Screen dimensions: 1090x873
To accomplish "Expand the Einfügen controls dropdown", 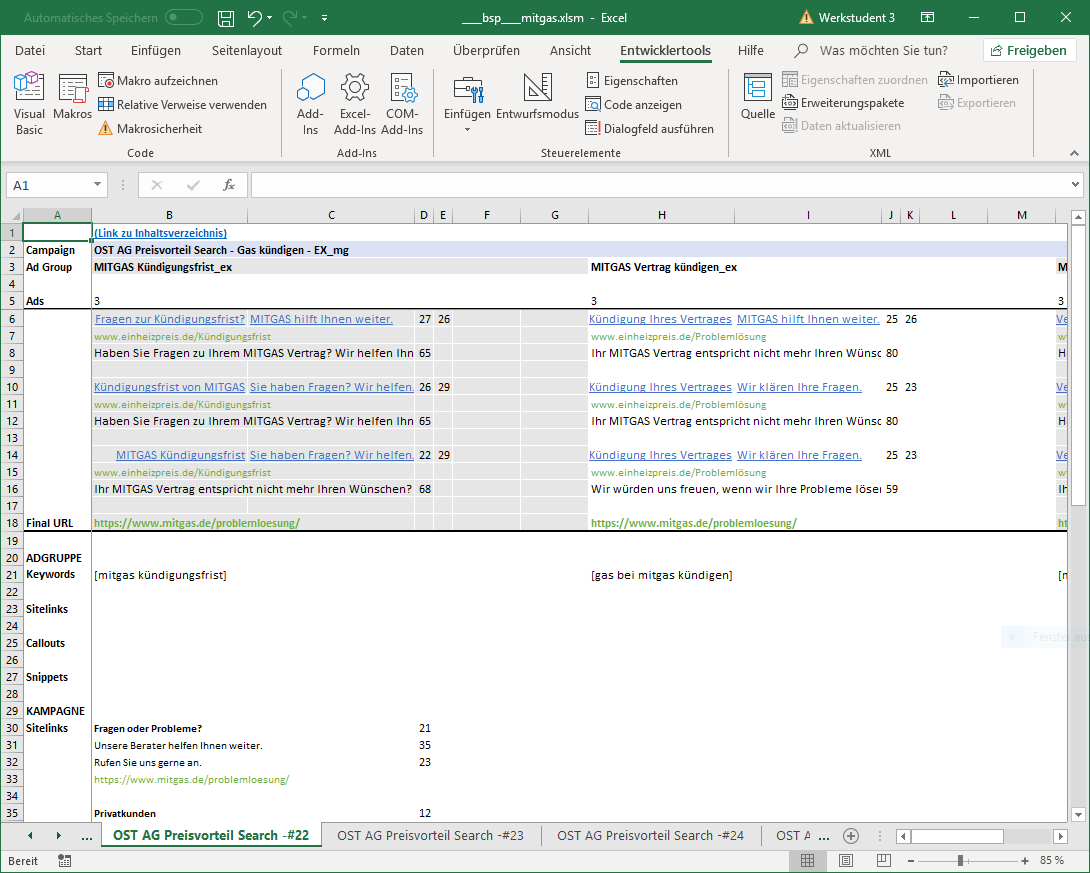I will (x=467, y=129).
